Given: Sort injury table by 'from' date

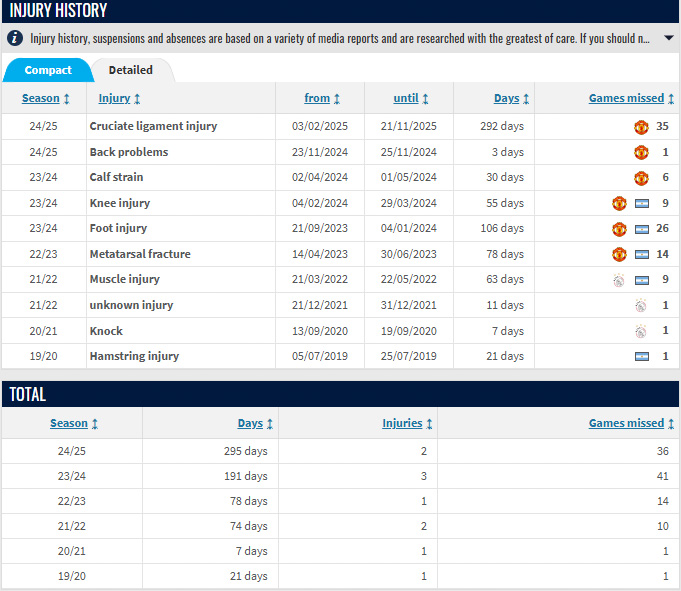Looking at the screenshot, I should pos(322,98).
